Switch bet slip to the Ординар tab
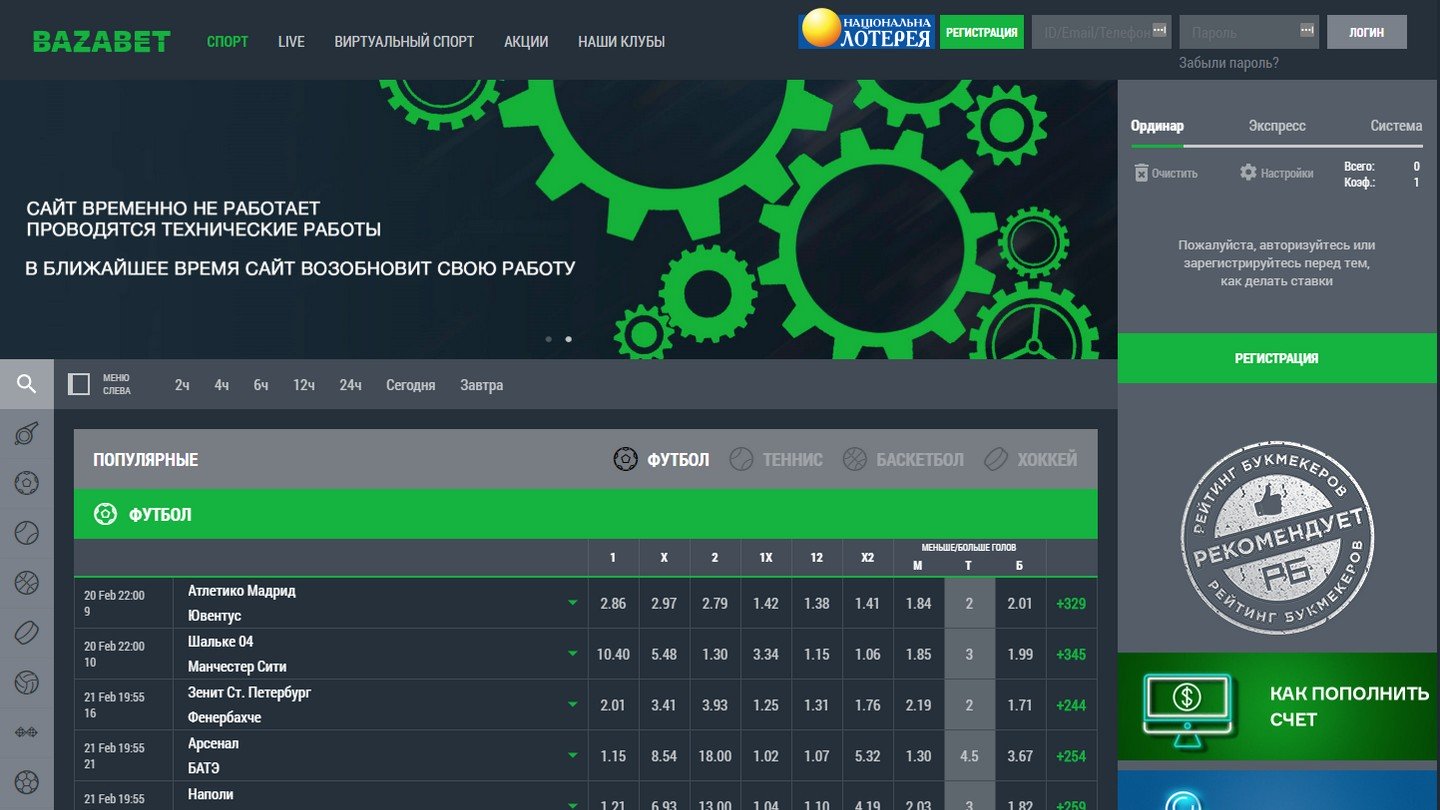 [x=1157, y=126]
